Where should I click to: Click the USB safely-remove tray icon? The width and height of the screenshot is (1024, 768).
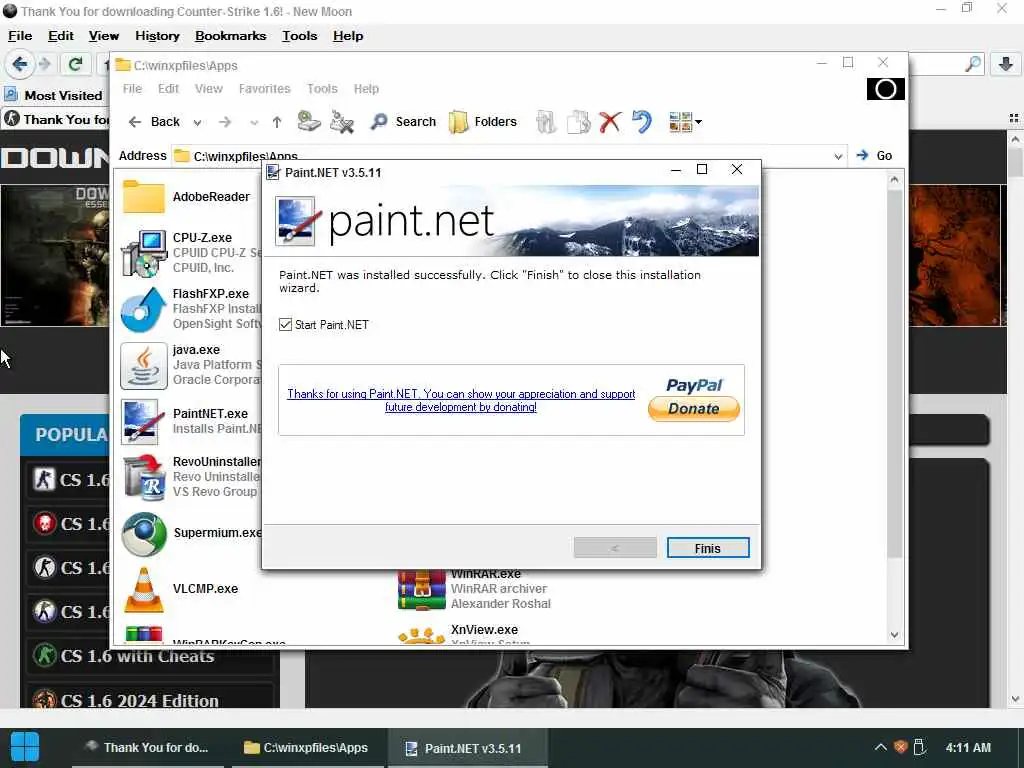pyautogui.click(x=920, y=747)
